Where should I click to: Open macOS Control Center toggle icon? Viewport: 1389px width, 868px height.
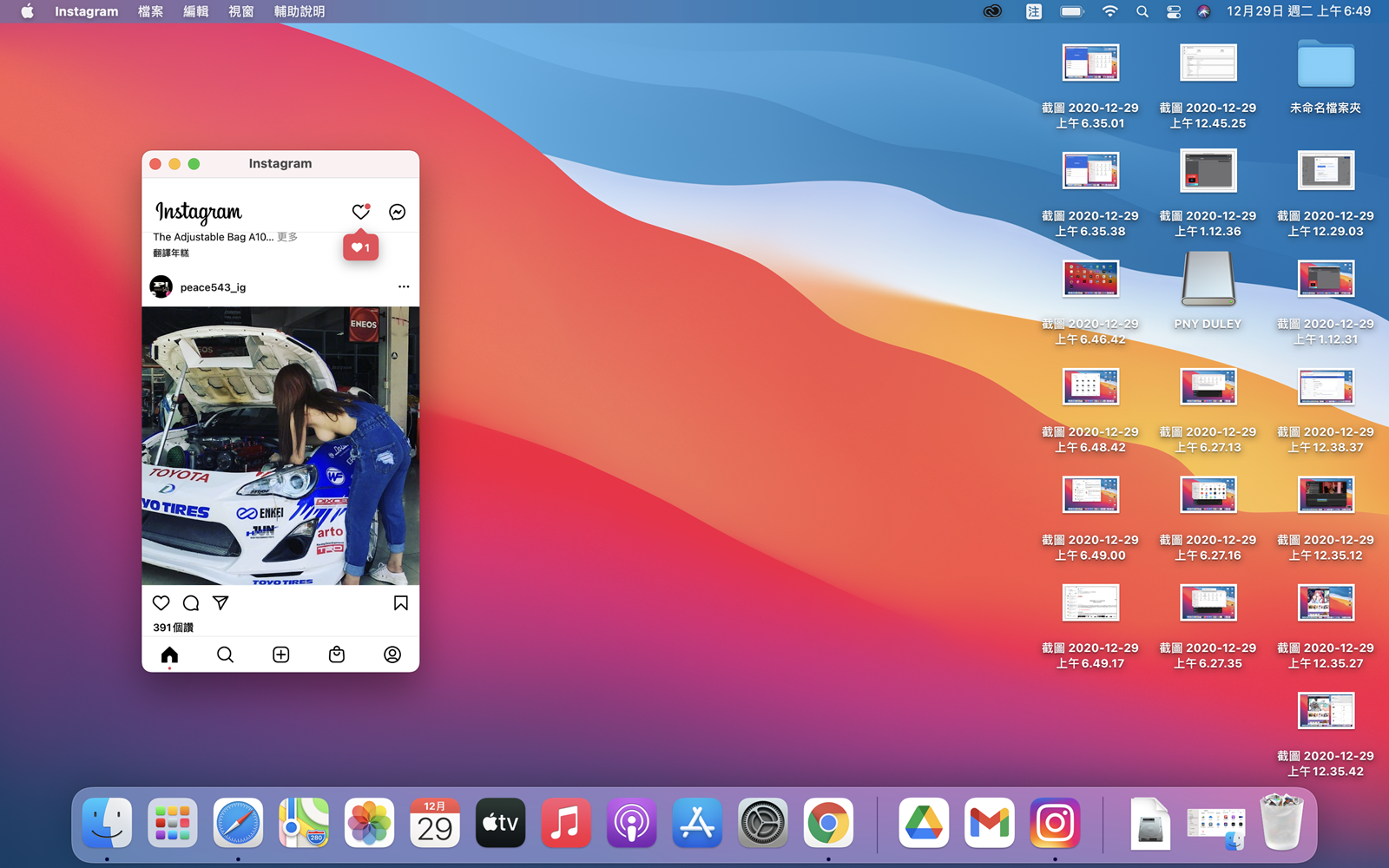1173,11
